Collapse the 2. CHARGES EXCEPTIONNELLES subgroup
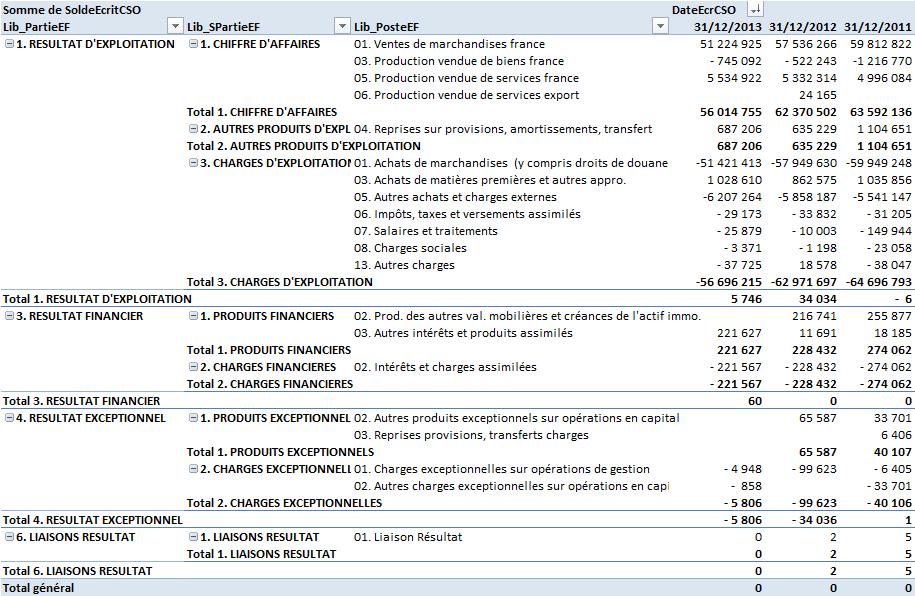Screen dimensions: 915x596 (x=193, y=469)
